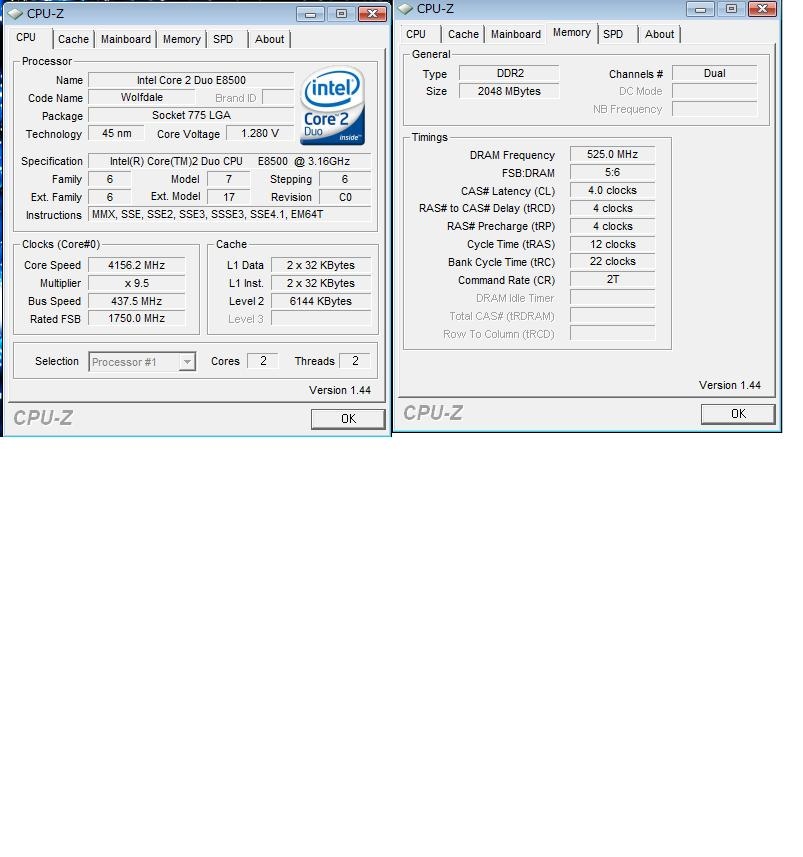This screenshot has height=857, width=803.
Task: Select the CPU tab in left CPU-Z window
Action: click(26, 37)
